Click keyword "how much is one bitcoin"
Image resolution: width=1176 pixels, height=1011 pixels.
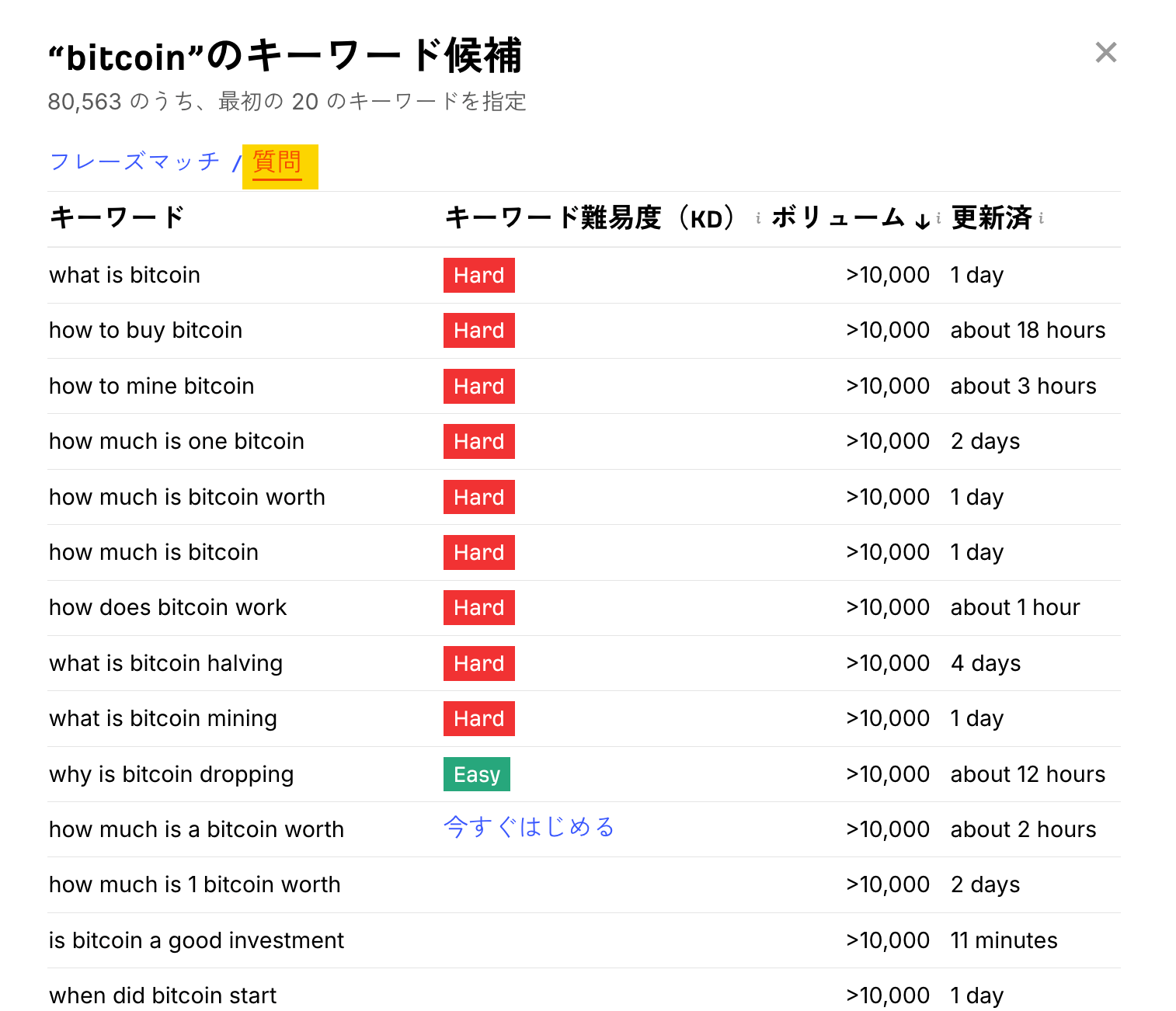[x=176, y=441]
